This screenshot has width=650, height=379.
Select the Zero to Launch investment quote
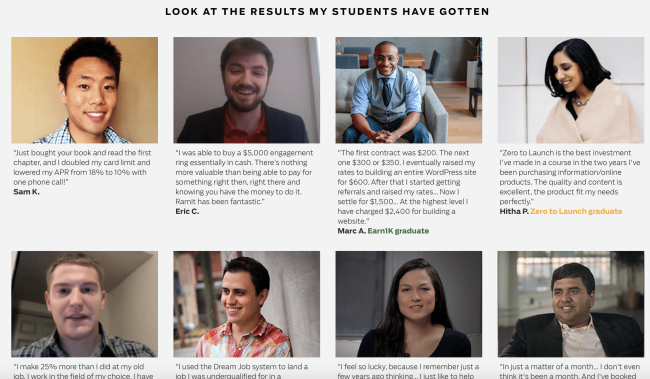click(x=570, y=177)
